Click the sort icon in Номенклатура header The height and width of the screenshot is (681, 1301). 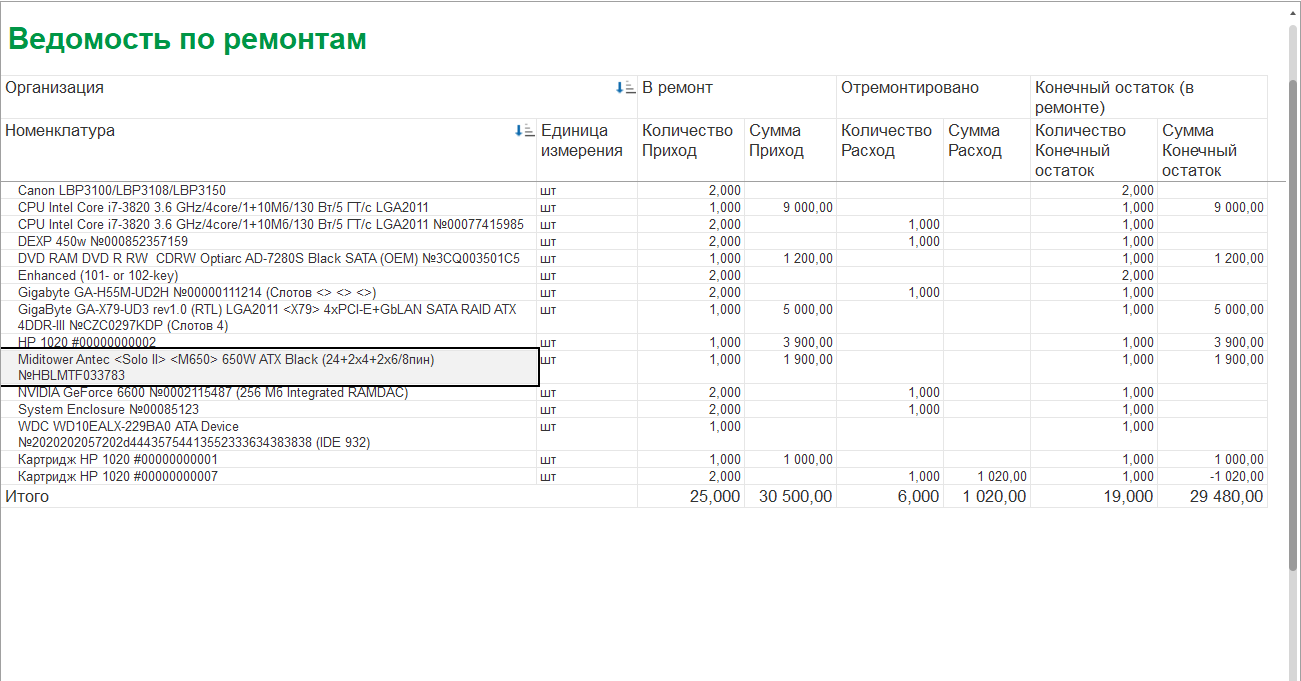pyautogui.click(x=524, y=131)
